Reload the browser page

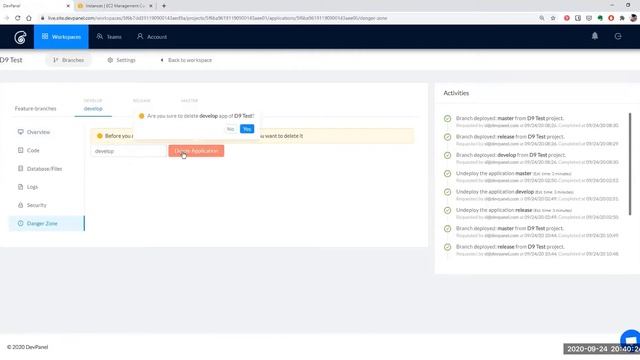tap(18, 18)
